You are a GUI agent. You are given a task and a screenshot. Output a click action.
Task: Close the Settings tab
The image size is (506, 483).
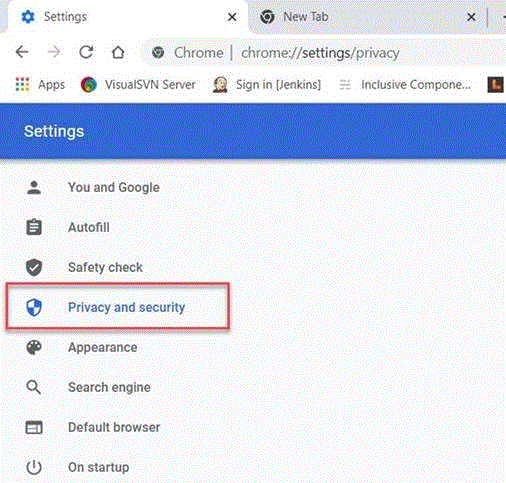point(232,17)
